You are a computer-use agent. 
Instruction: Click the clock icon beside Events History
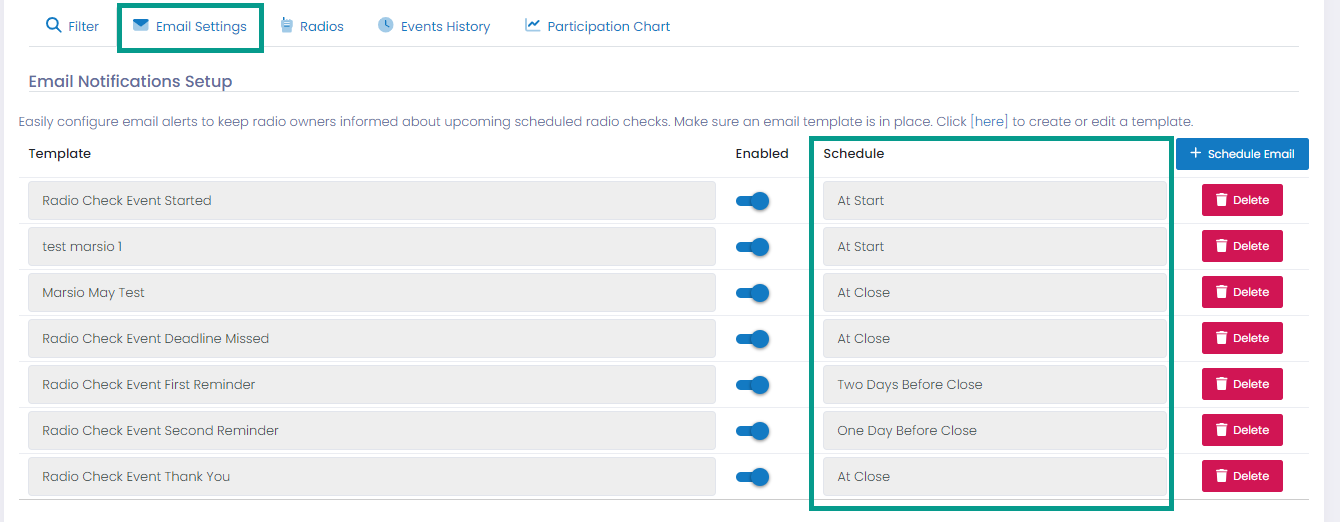point(386,25)
